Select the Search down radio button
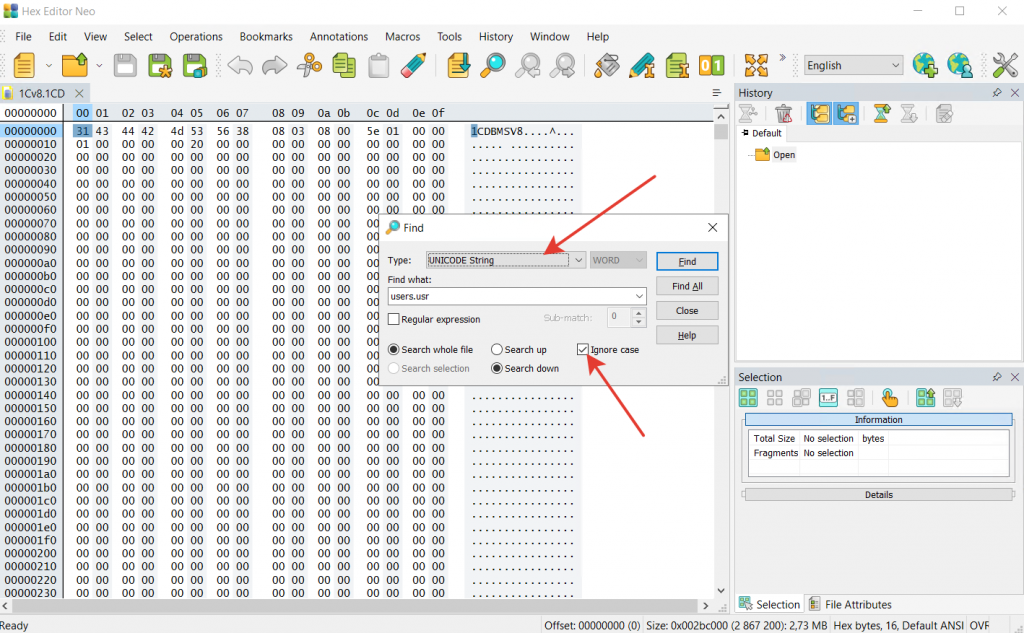Screen dimensions: 1024x633 point(496,368)
